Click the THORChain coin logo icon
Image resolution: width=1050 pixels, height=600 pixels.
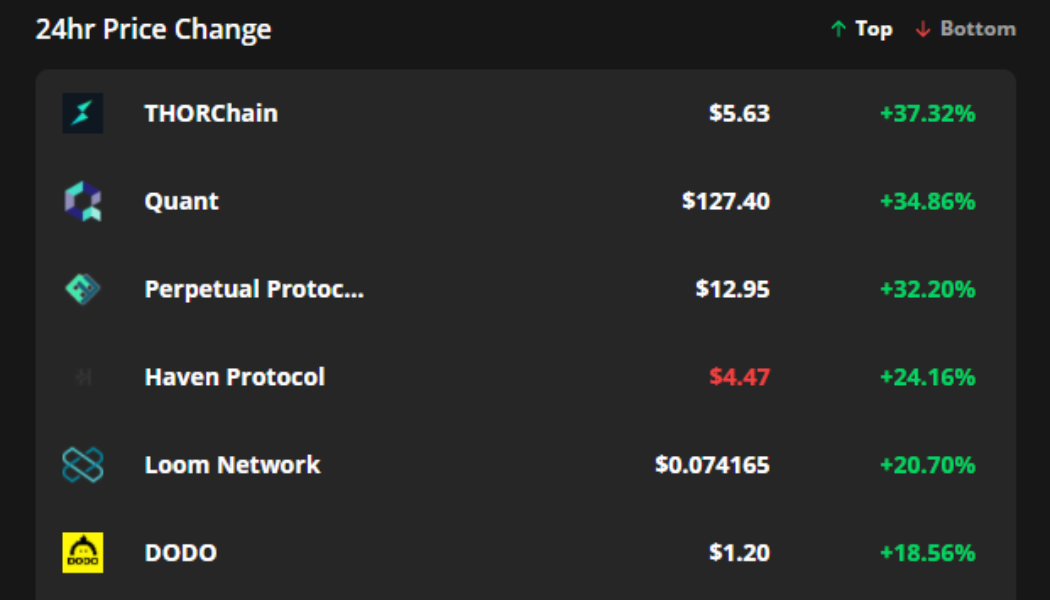[x=83, y=113]
